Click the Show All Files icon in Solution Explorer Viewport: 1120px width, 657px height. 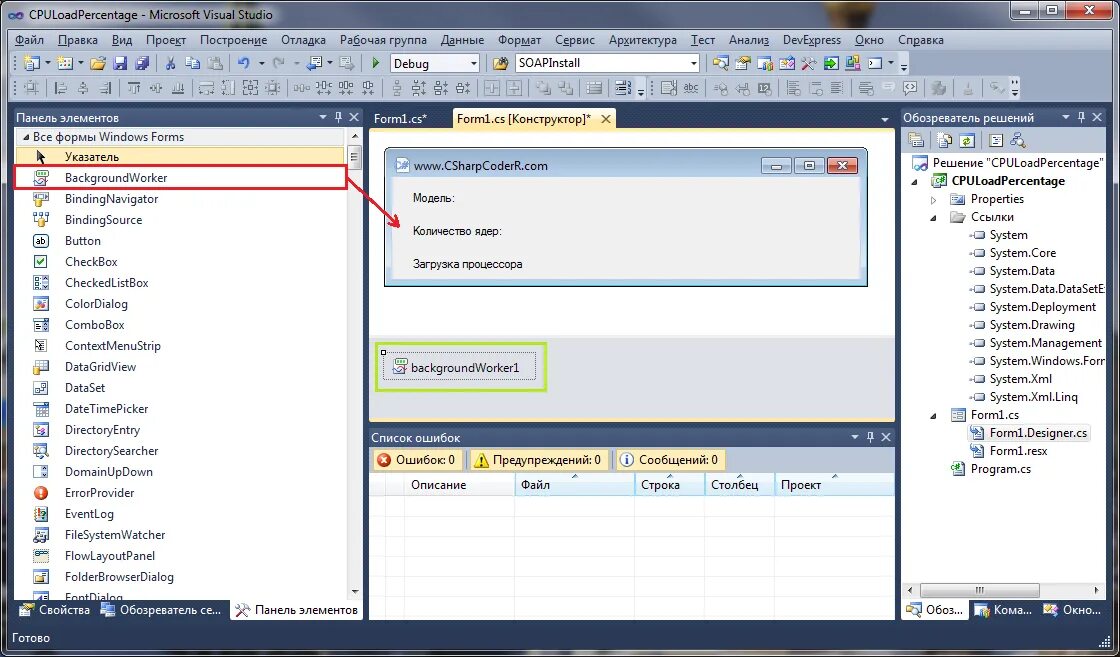point(944,140)
